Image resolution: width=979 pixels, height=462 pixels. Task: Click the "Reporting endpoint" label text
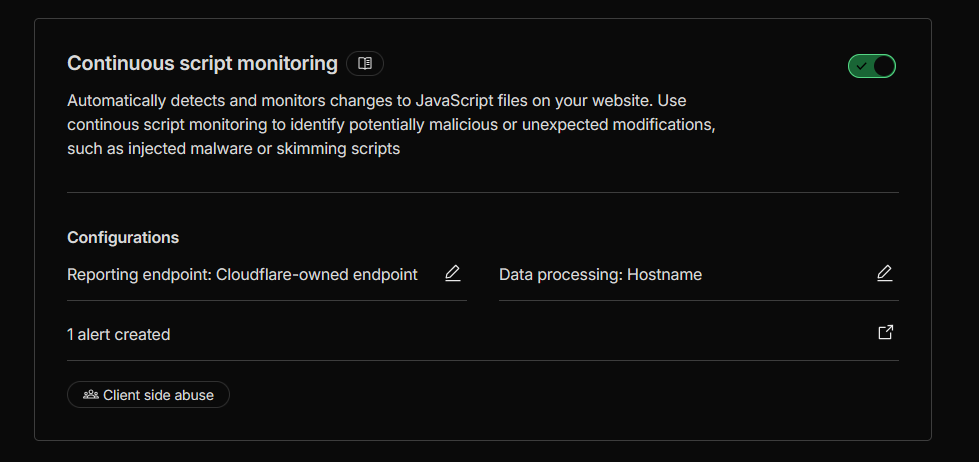click(139, 274)
